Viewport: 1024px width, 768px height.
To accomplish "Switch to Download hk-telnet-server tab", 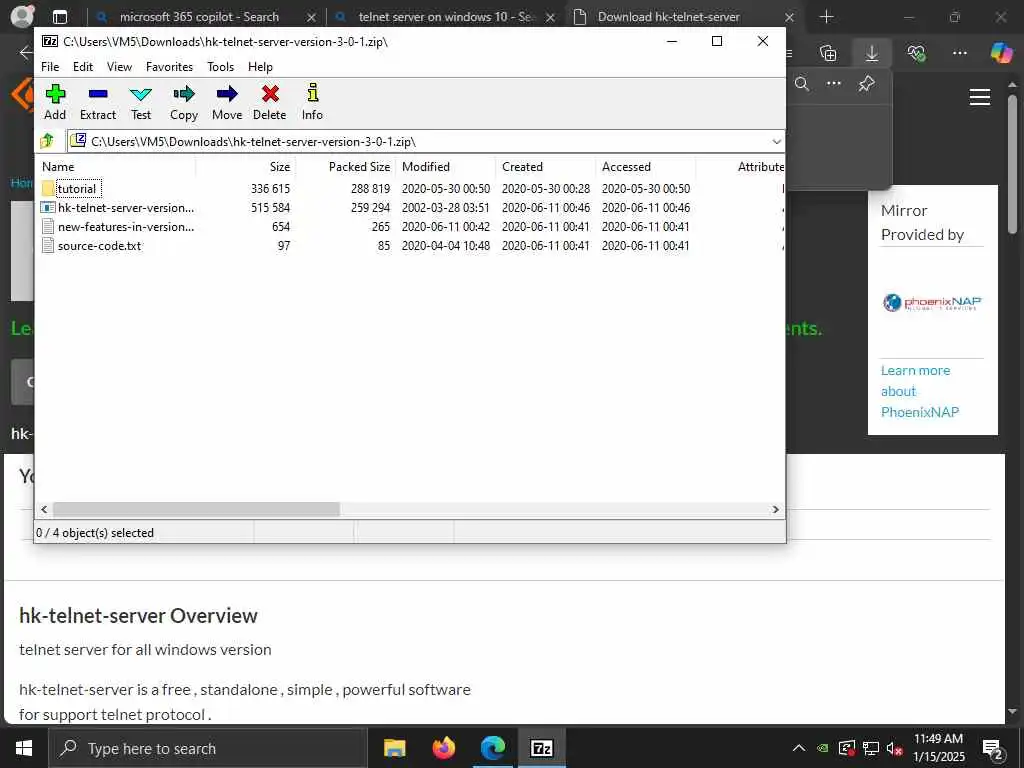I will [669, 17].
